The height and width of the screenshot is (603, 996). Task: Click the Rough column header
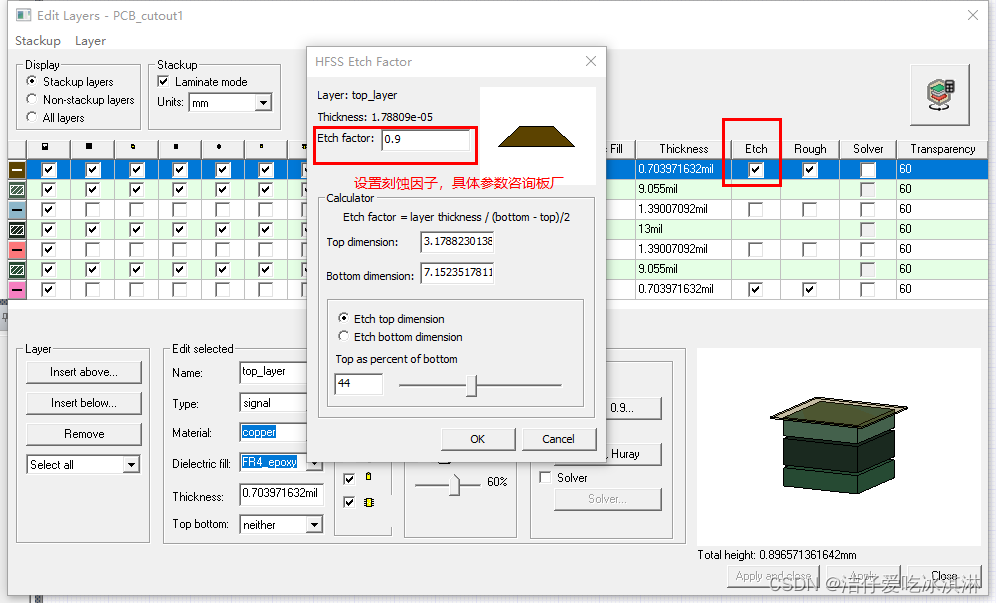810,149
